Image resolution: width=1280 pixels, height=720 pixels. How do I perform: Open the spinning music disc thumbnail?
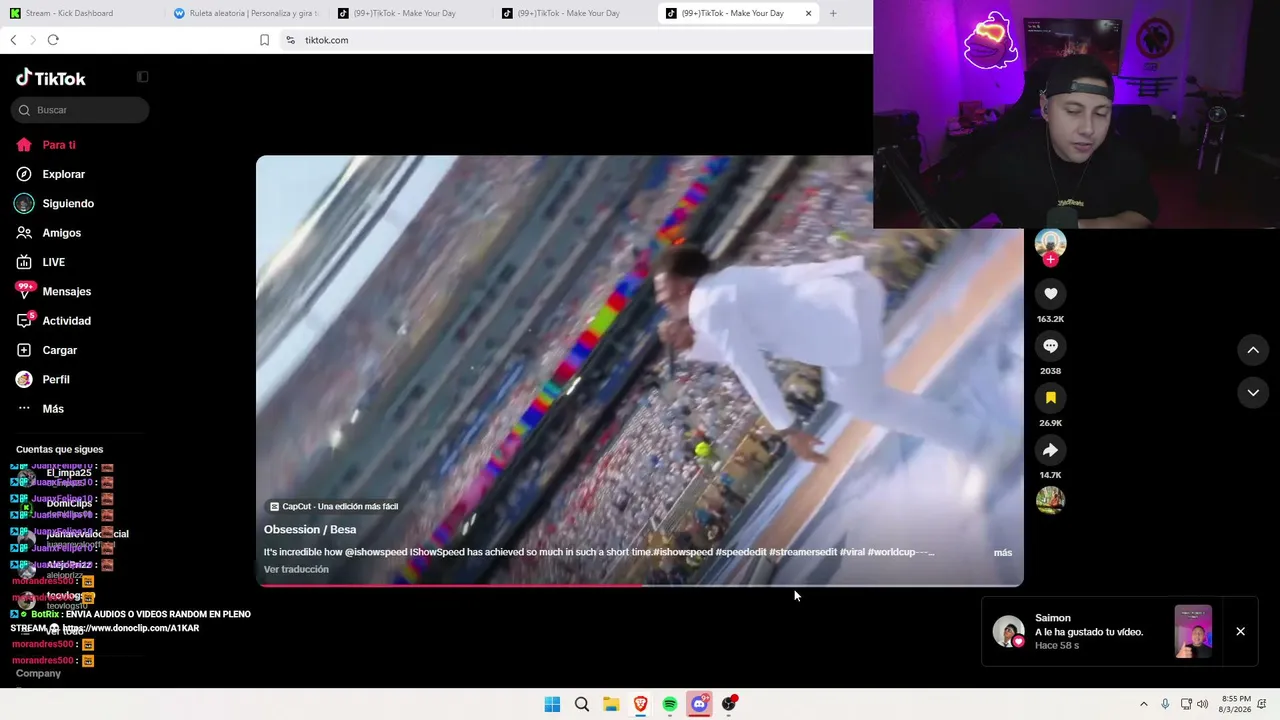pyautogui.click(x=1050, y=500)
